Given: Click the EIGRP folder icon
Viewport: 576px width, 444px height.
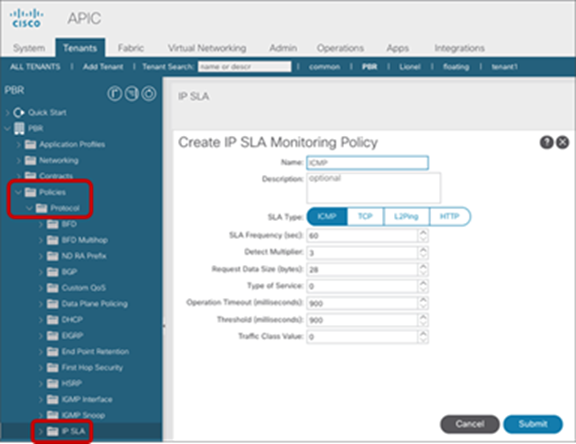Looking at the screenshot, I should coord(53,336).
